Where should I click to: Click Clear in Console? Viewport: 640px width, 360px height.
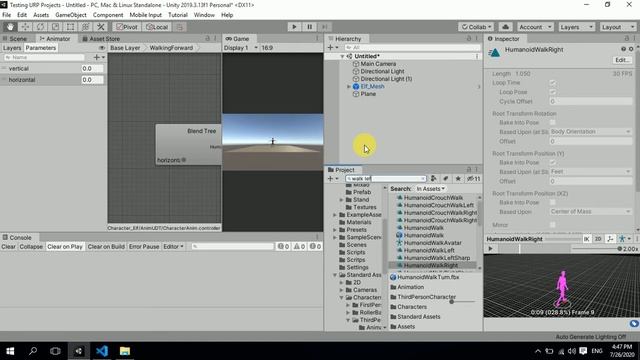pyautogui.click(x=8, y=247)
